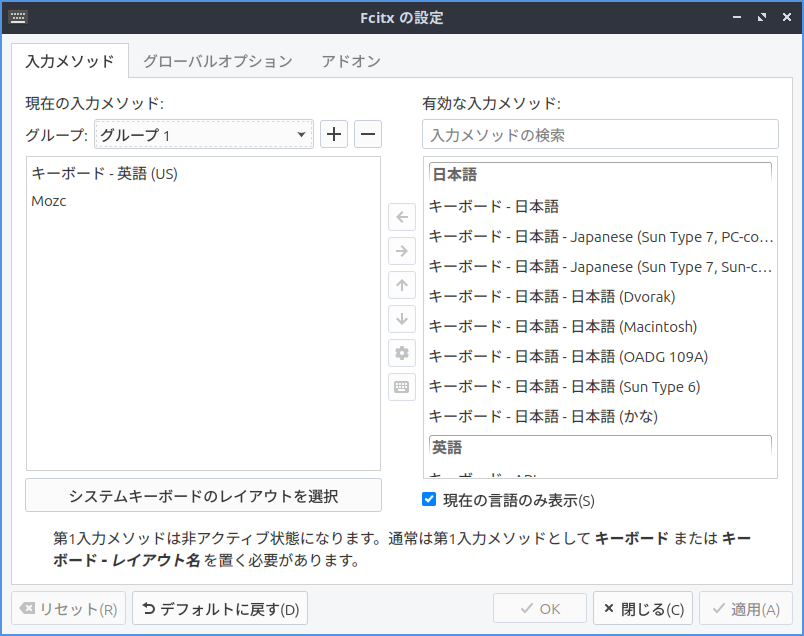The image size is (804, 636).
Task: Click the リセット(R) button
Action: coord(69,608)
